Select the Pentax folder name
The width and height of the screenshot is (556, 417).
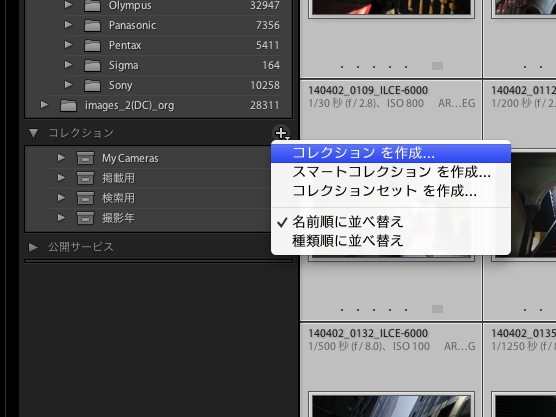click(125, 45)
